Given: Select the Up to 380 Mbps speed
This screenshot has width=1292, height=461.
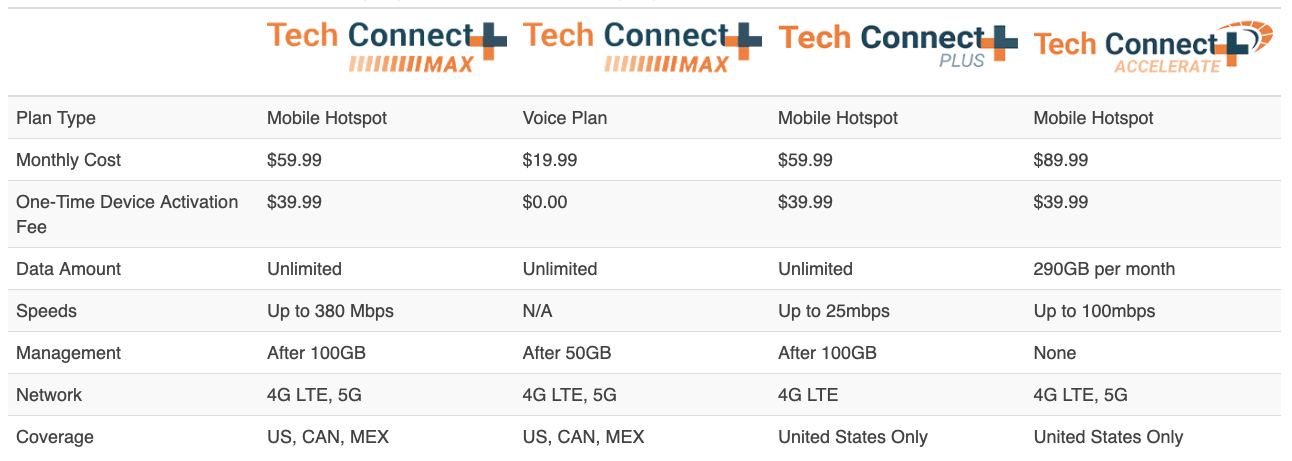Looking at the screenshot, I should 330,311.
